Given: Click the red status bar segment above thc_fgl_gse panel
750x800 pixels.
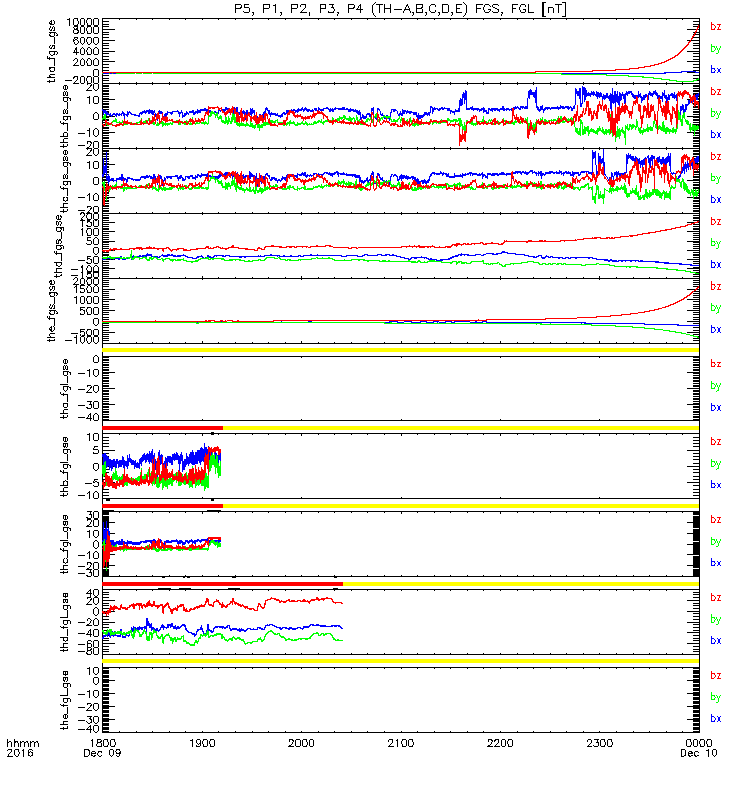Looking at the screenshot, I should pyautogui.click(x=163, y=506).
